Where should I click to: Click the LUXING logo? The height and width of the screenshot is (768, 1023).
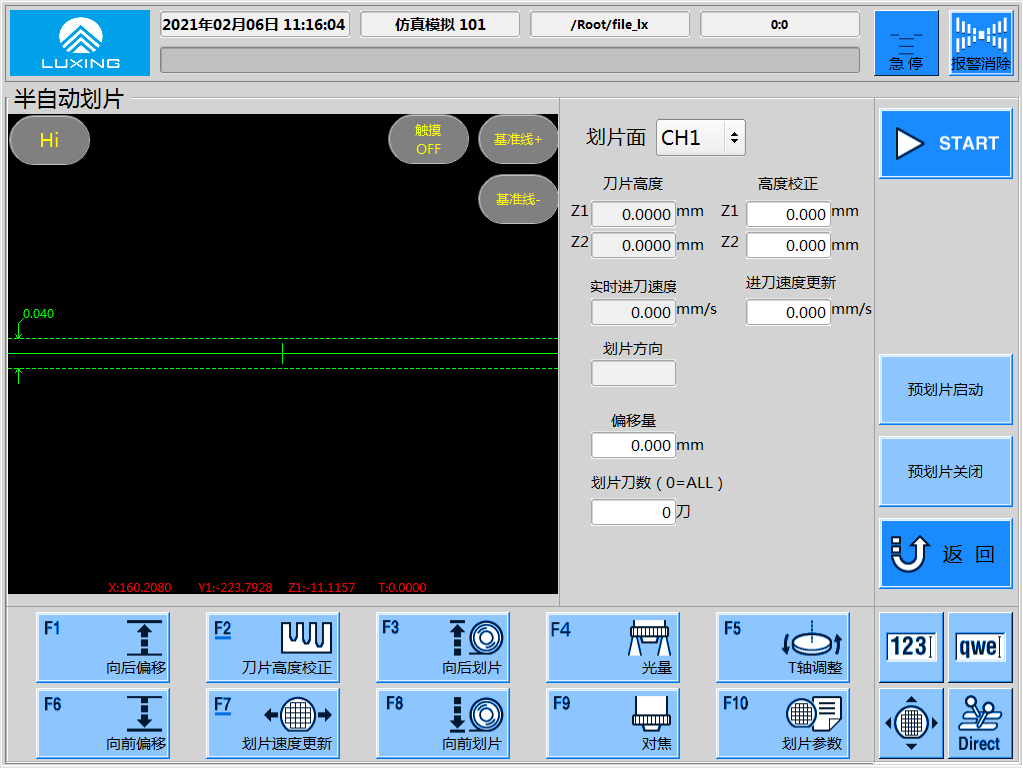pyautogui.click(x=80, y=43)
